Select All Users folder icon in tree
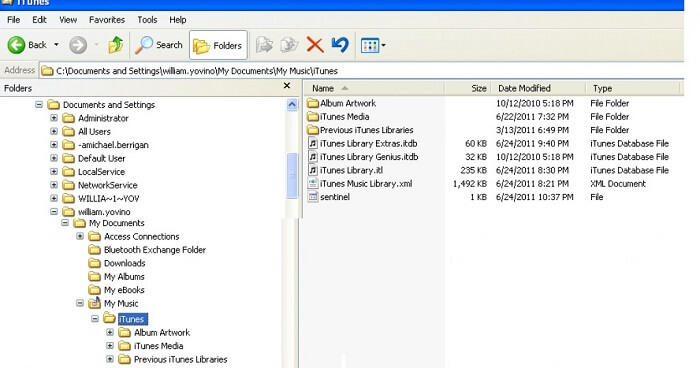Screen dimensions: 700x368 [x=68, y=131]
